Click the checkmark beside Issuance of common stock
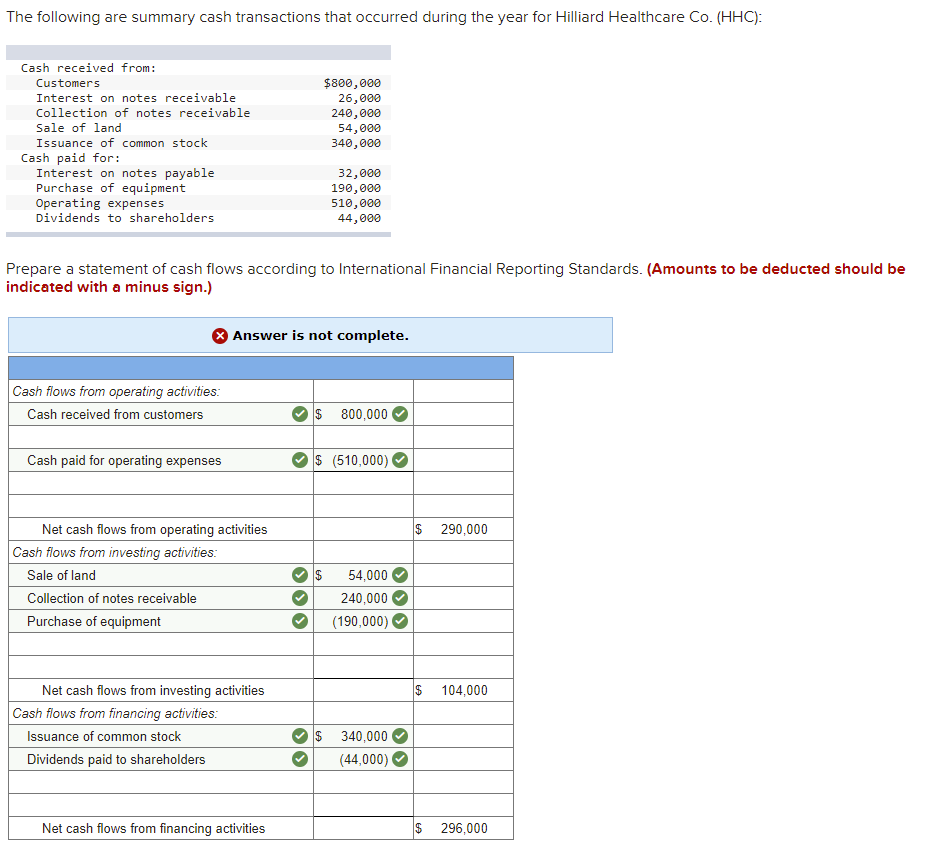 tap(299, 736)
